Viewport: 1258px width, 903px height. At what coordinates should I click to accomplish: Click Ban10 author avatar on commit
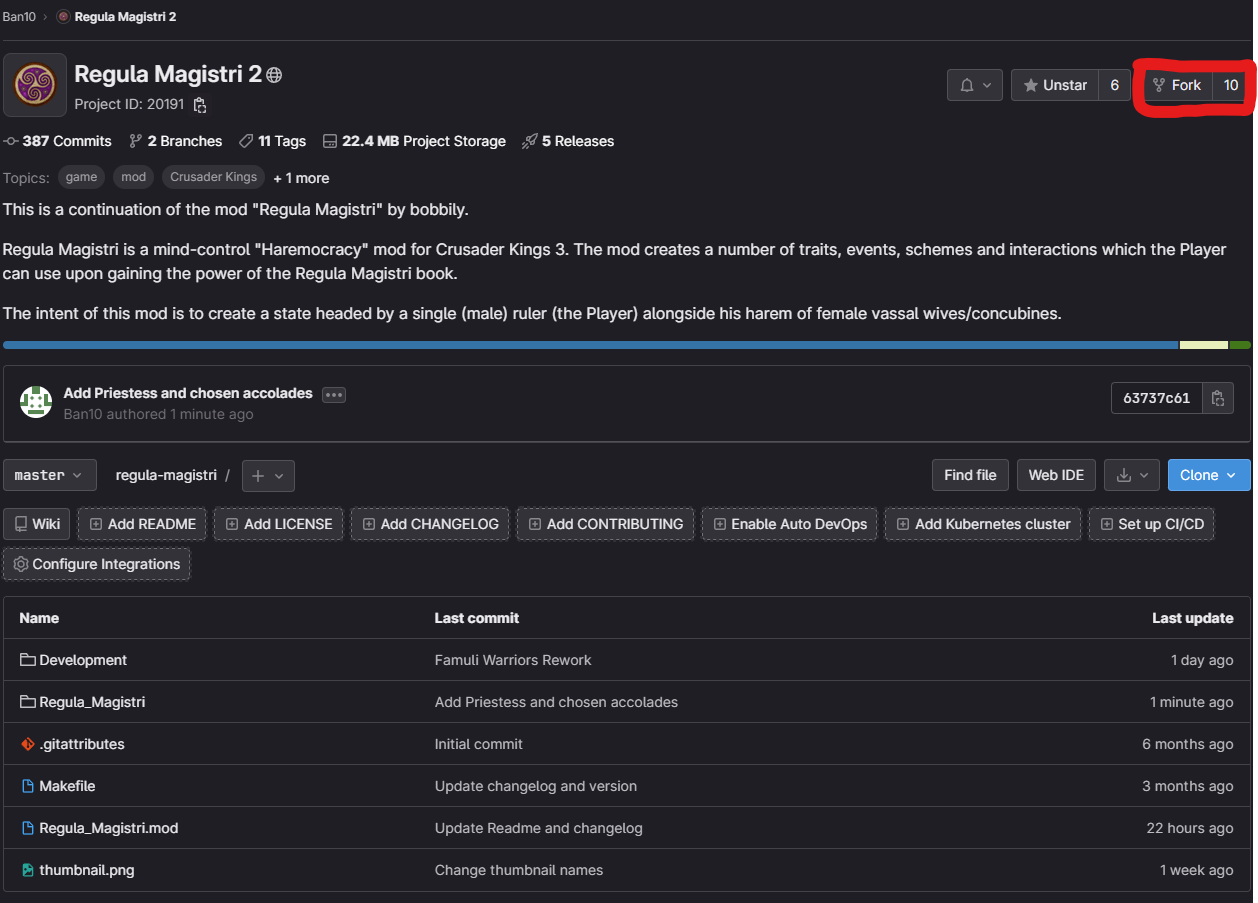pos(36,402)
